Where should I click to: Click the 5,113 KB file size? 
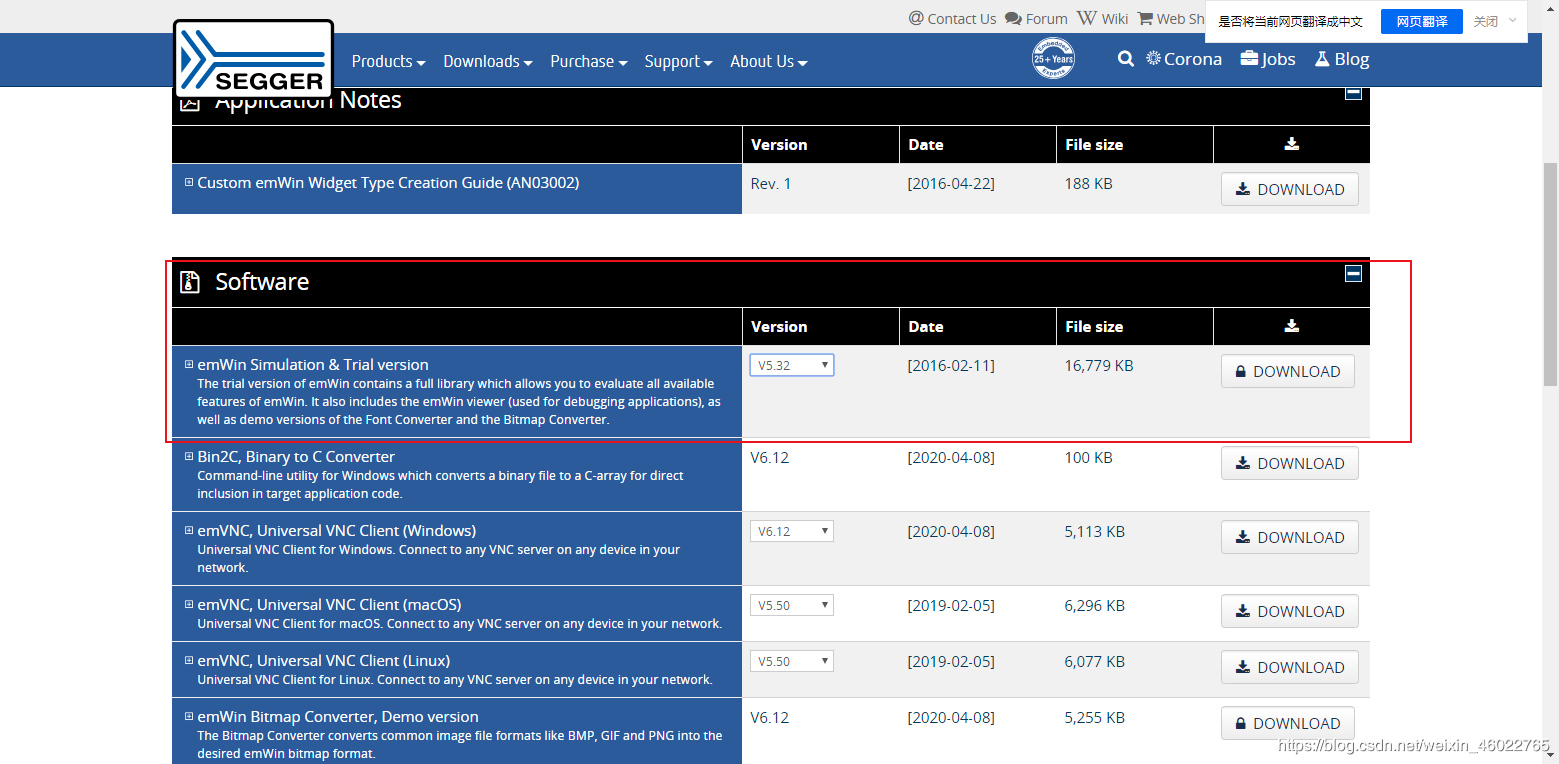(1095, 532)
